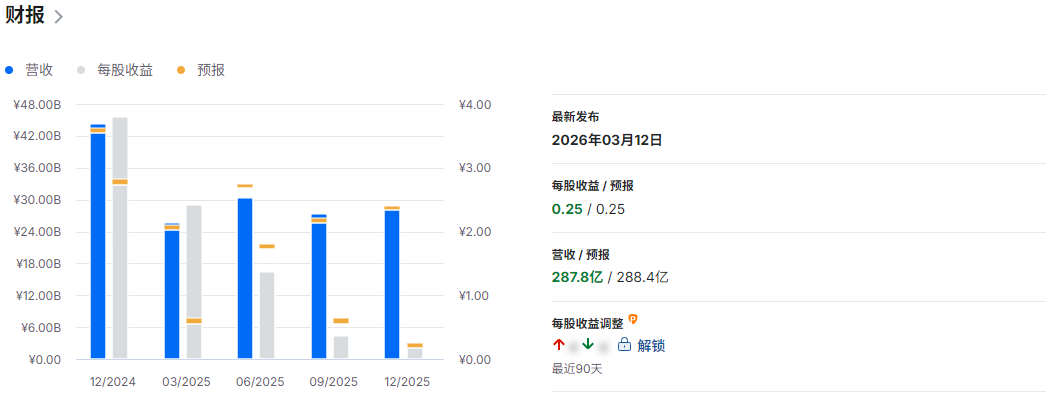Click the ¥48.00B left axis label

37,105
